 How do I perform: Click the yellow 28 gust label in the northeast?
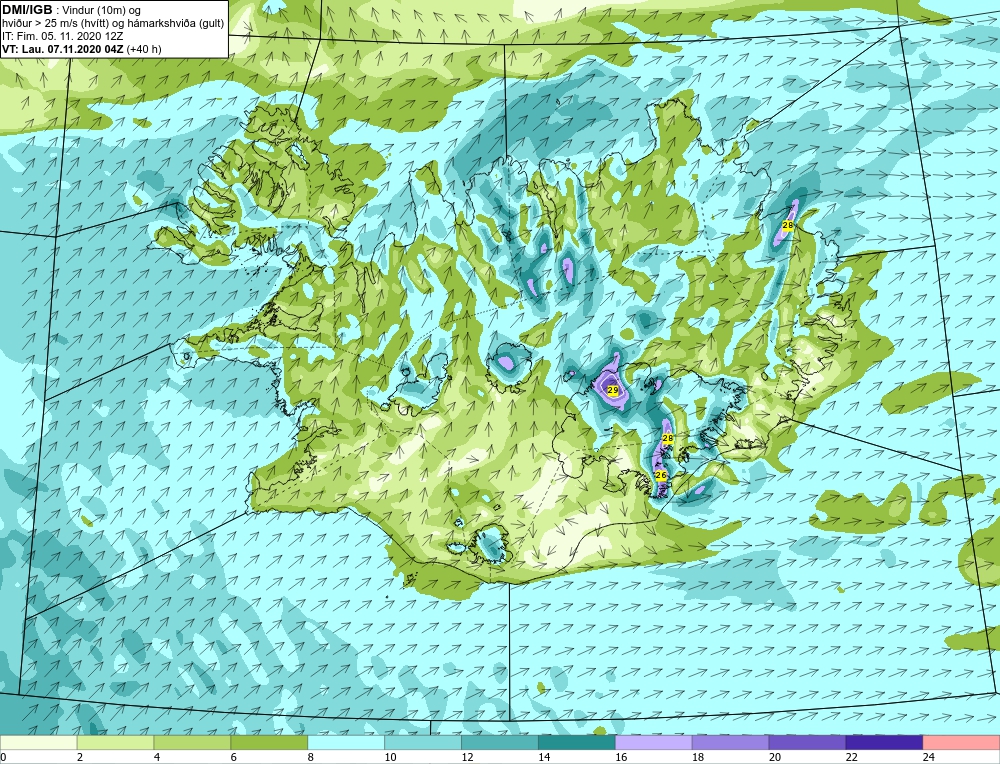click(788, 225)
